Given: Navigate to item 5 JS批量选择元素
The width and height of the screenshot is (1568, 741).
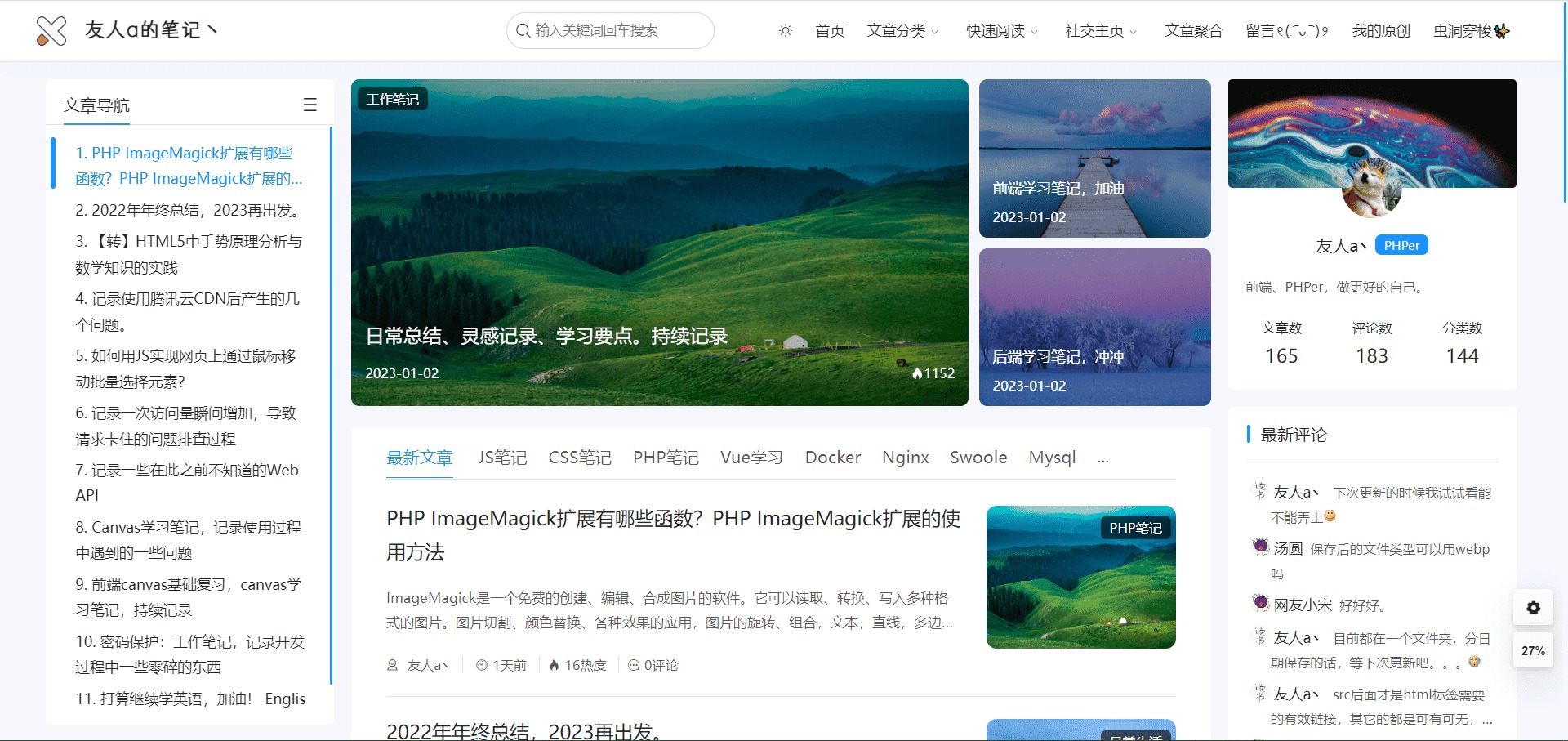Looking at the screenshot, I should click(x=185, y=368).
